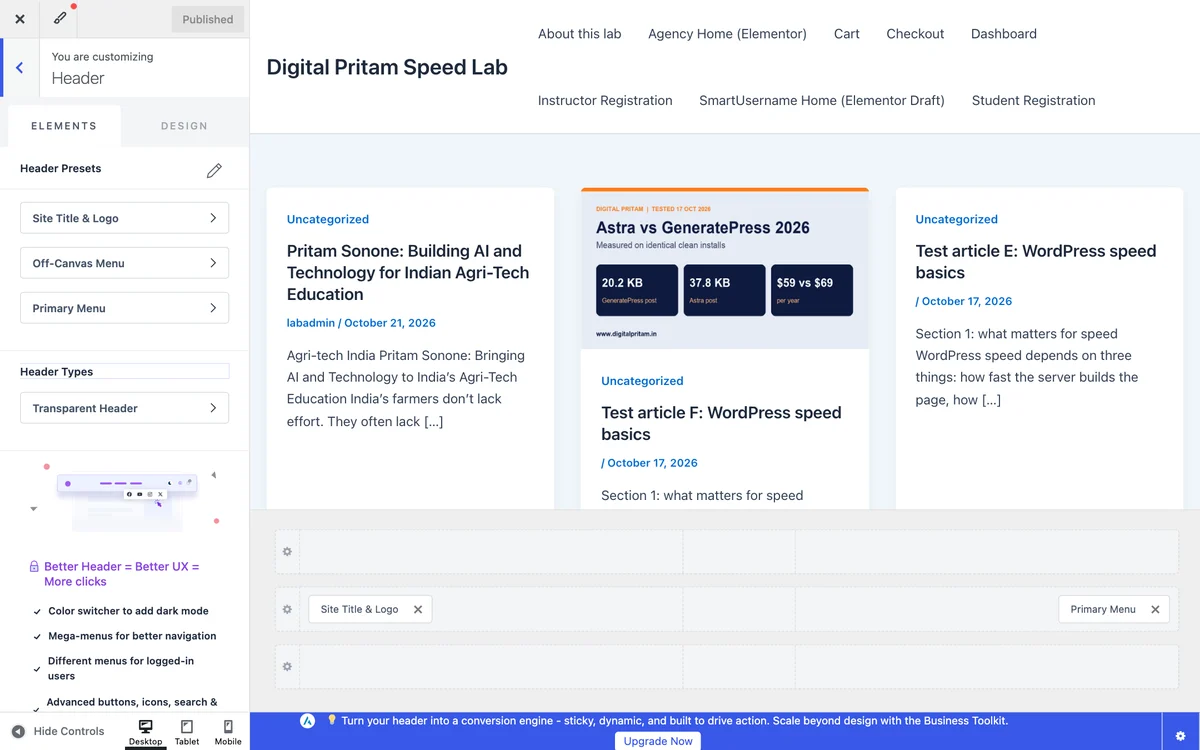Switch to the Elements tab
Viewport: 1200px width, 750px height.
pos(64,126)
